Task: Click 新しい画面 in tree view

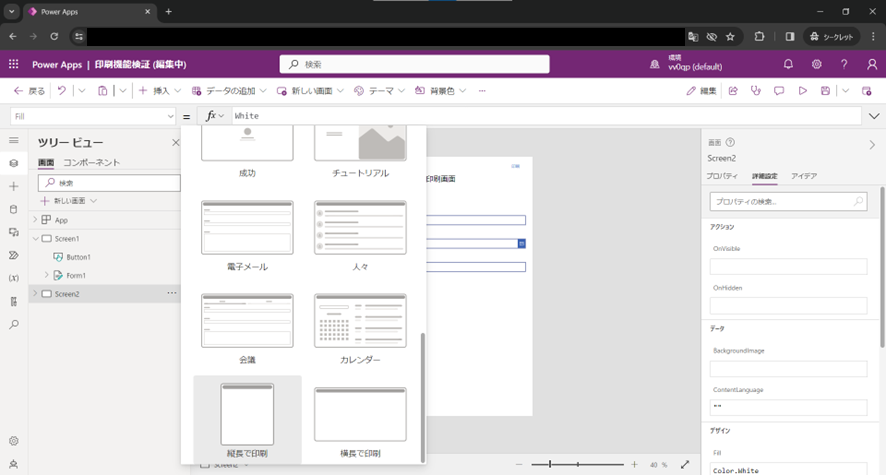Action: pos(68,201)
